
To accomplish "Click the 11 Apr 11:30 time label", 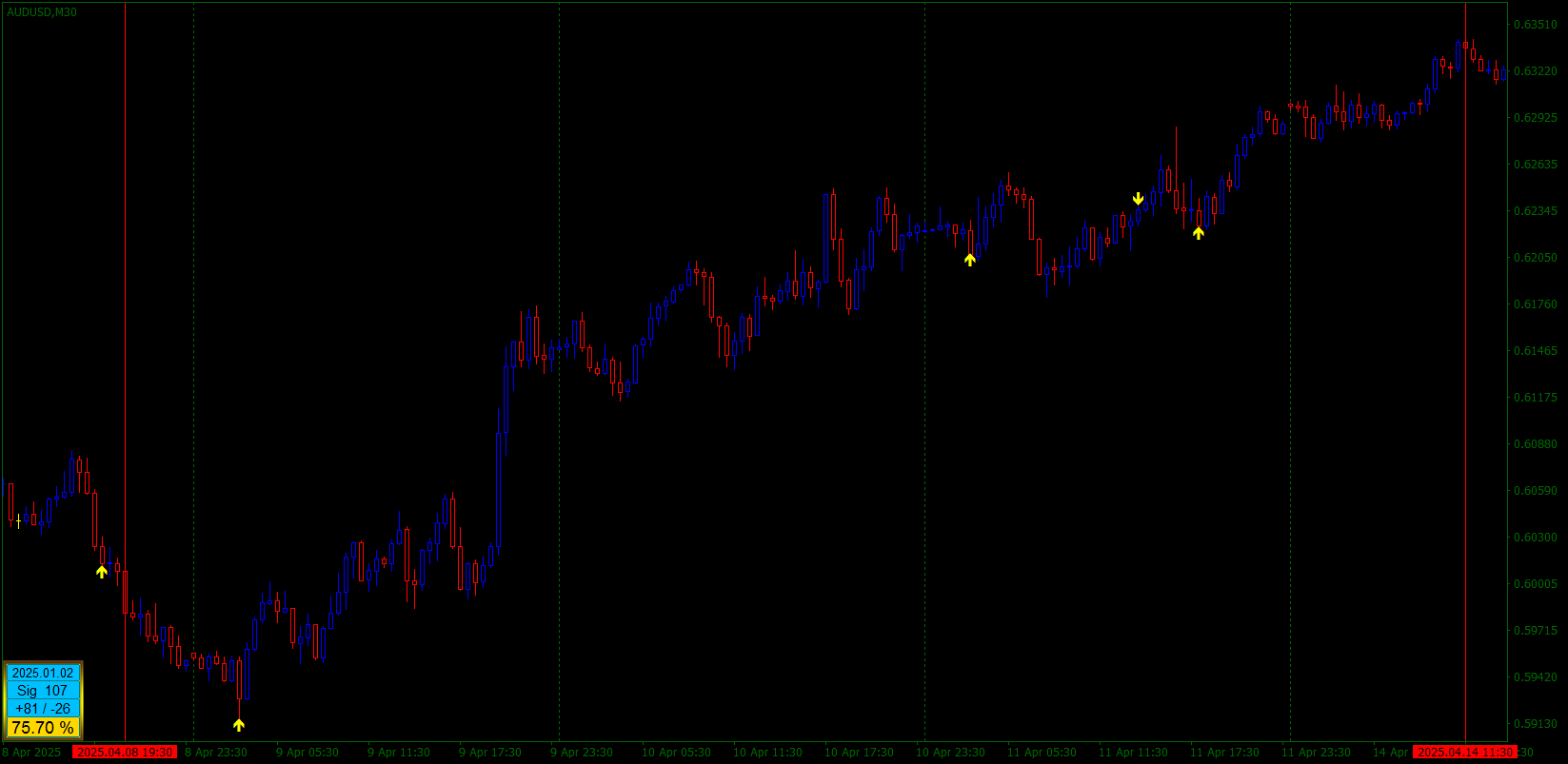I will 1133,753.
